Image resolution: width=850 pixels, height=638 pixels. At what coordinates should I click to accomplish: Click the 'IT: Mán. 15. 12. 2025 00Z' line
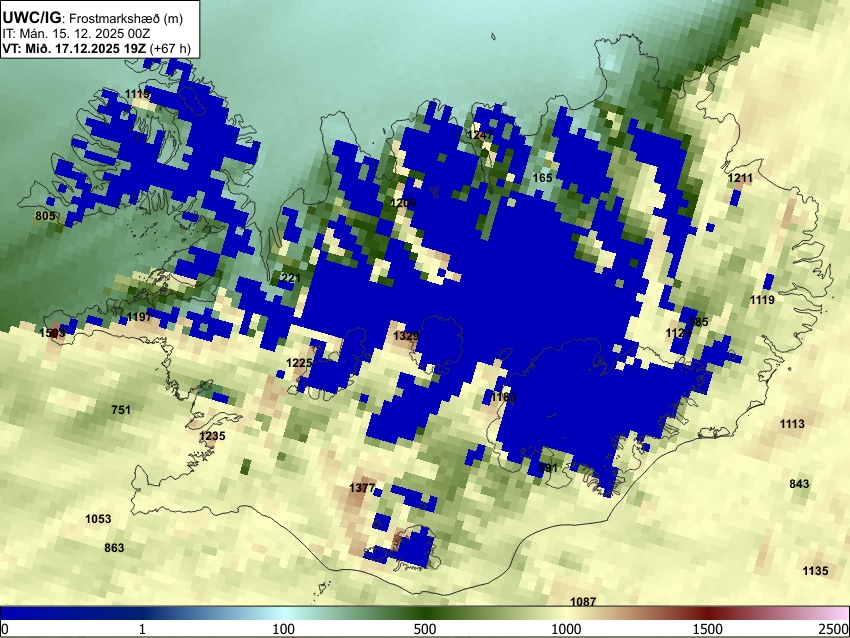76,34
